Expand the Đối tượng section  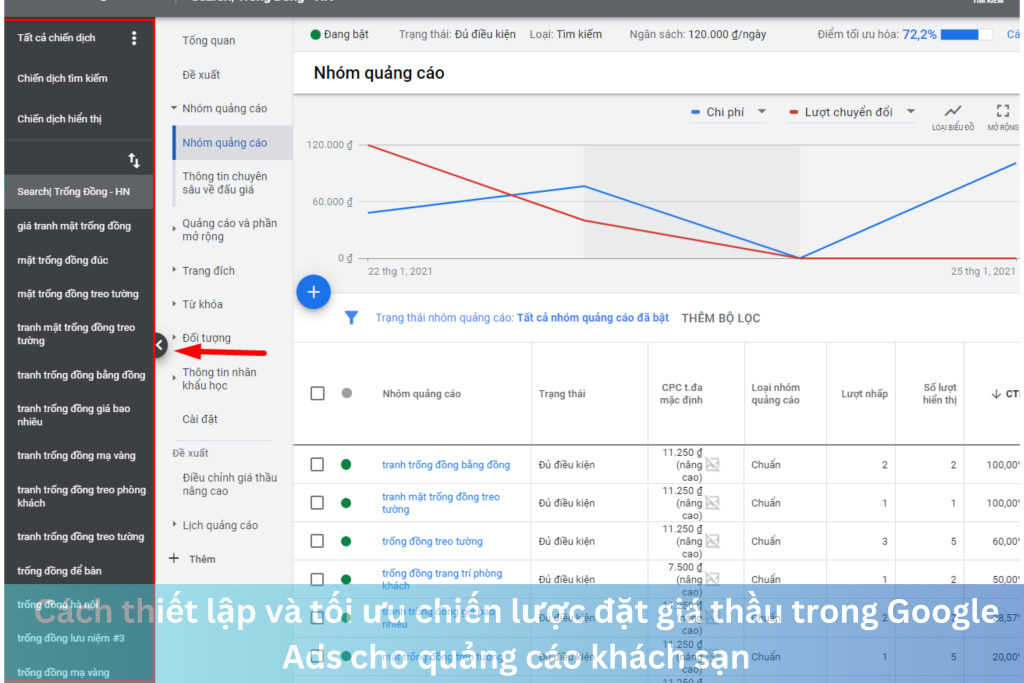(x=174, y=338)
